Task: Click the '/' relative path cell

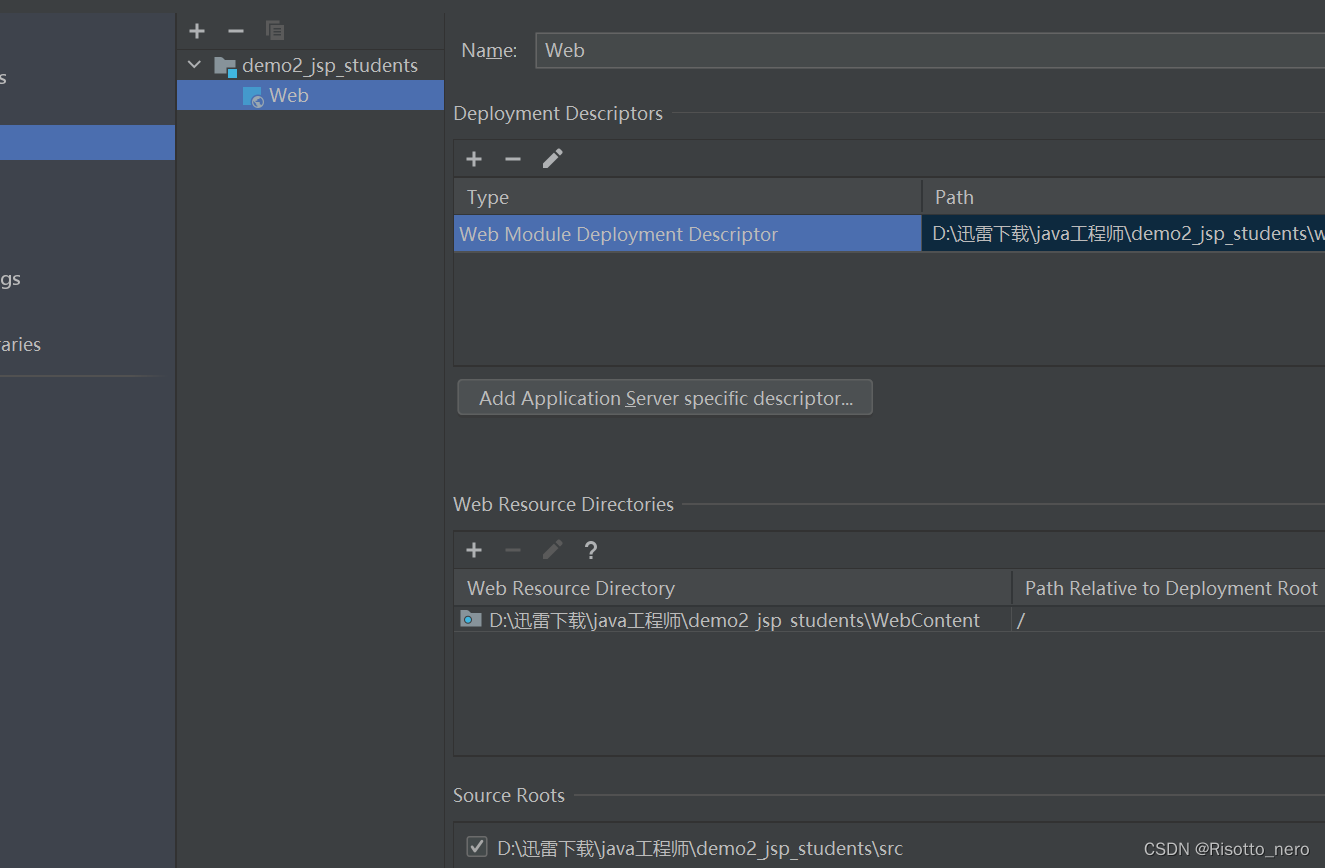Action: (1169, 620)
